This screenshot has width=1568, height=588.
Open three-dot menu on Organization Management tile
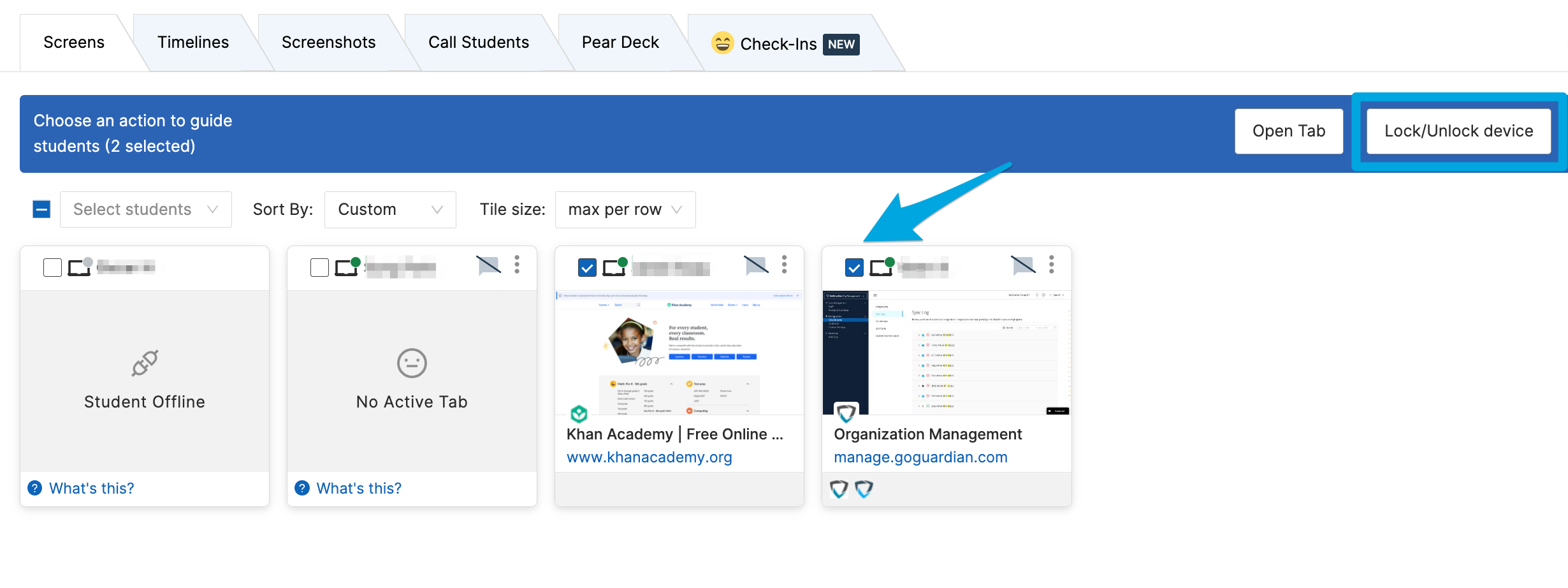coord(1051,264)
